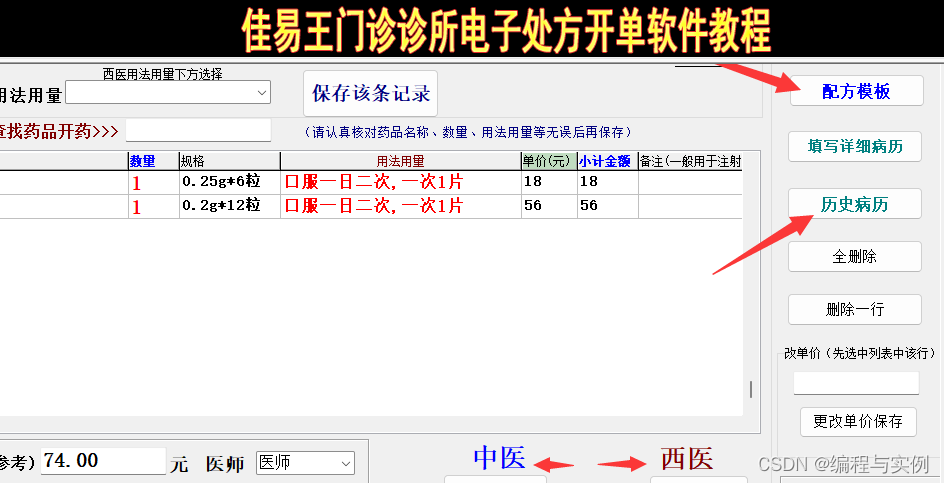Select the 数量 column header

pyautogui.click(x=154, y=161)
